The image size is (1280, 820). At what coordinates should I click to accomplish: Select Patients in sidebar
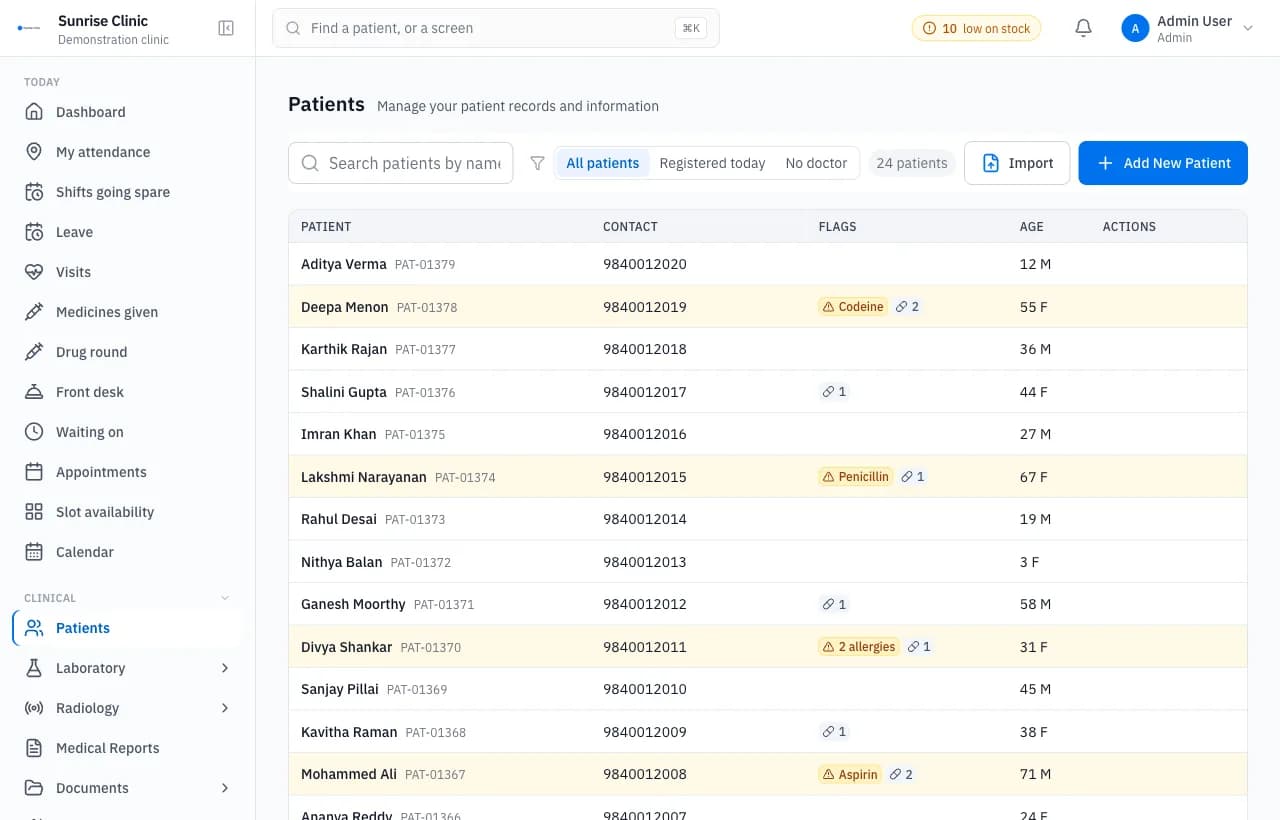[128, 628]
